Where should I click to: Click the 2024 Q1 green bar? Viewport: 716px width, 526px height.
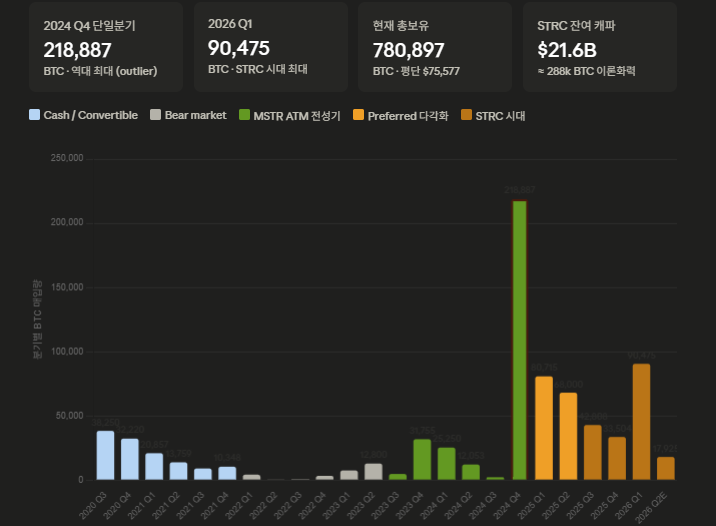pyautogui.click(x=446, y=464)
